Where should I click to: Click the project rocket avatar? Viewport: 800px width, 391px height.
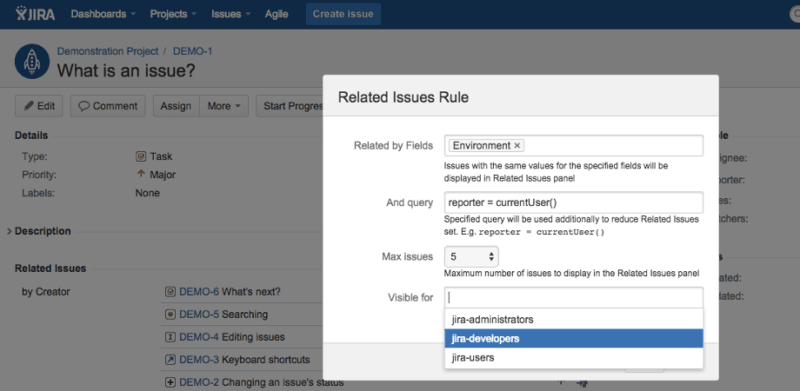click(32, 61)
